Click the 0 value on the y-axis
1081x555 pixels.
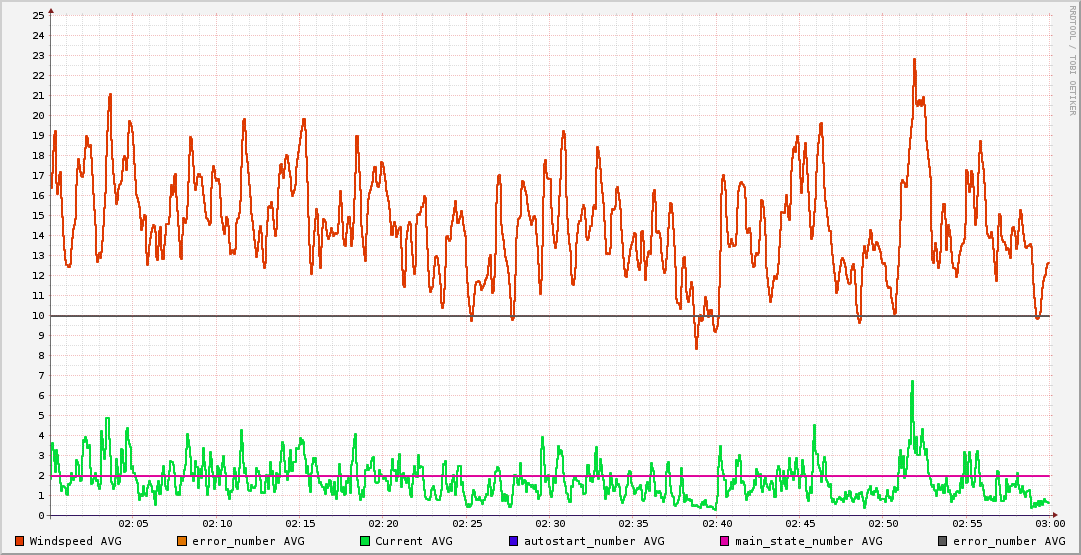pos(41,516)
